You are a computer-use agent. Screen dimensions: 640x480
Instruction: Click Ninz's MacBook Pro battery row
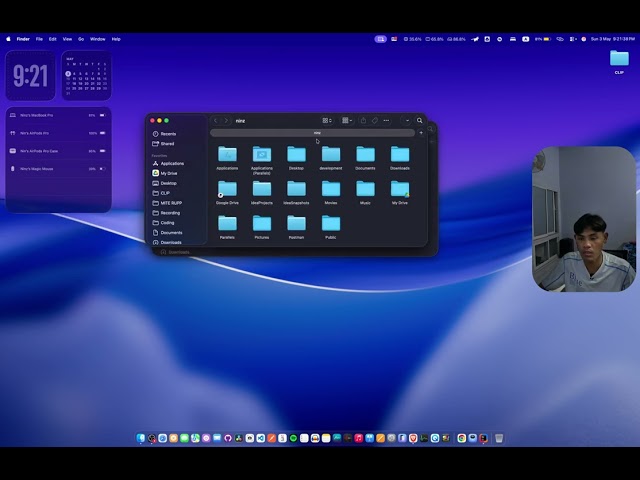point(58,116)
